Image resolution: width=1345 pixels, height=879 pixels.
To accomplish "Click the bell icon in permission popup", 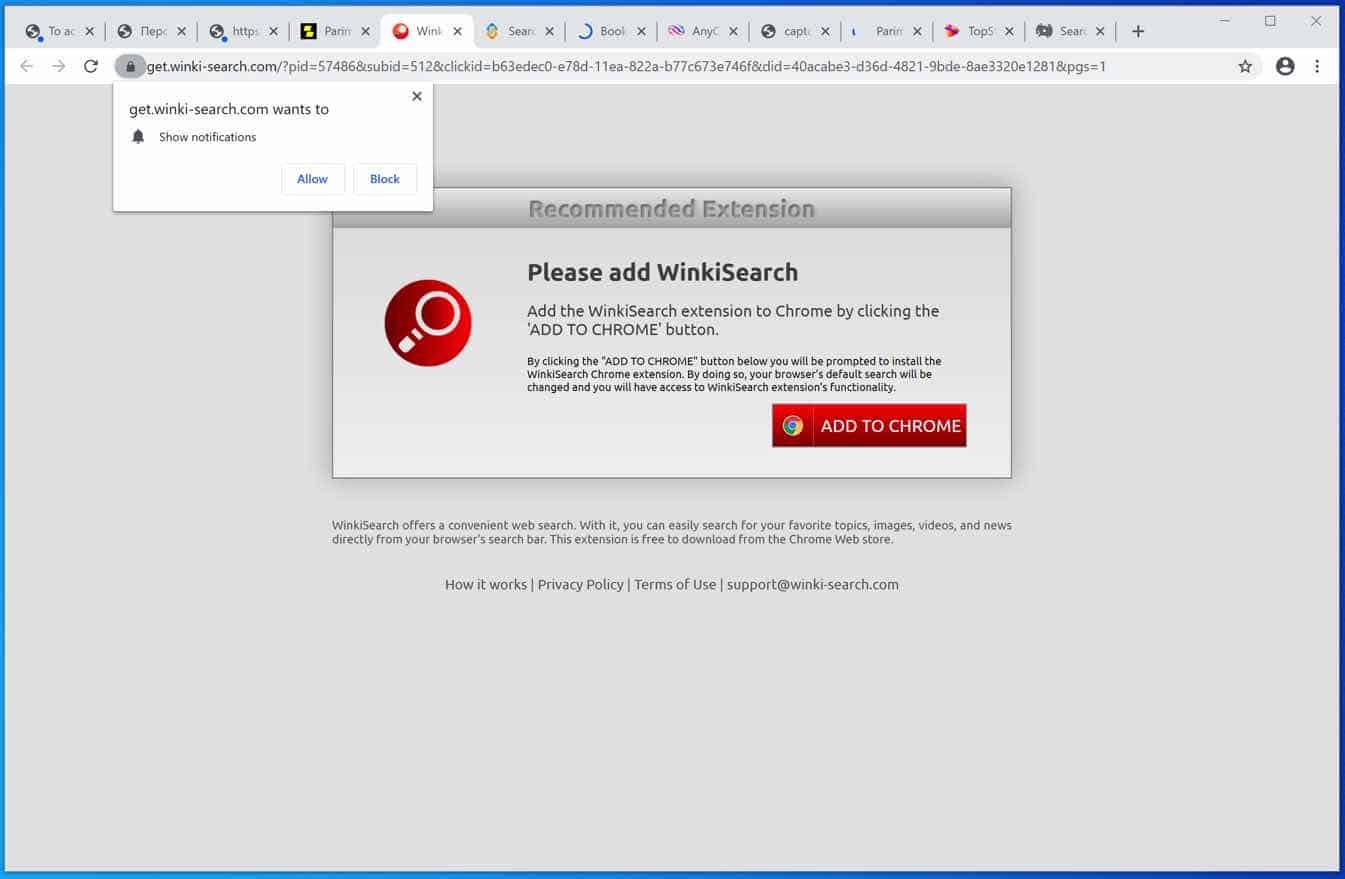I will pyautogui.click(x=138, y=136).
